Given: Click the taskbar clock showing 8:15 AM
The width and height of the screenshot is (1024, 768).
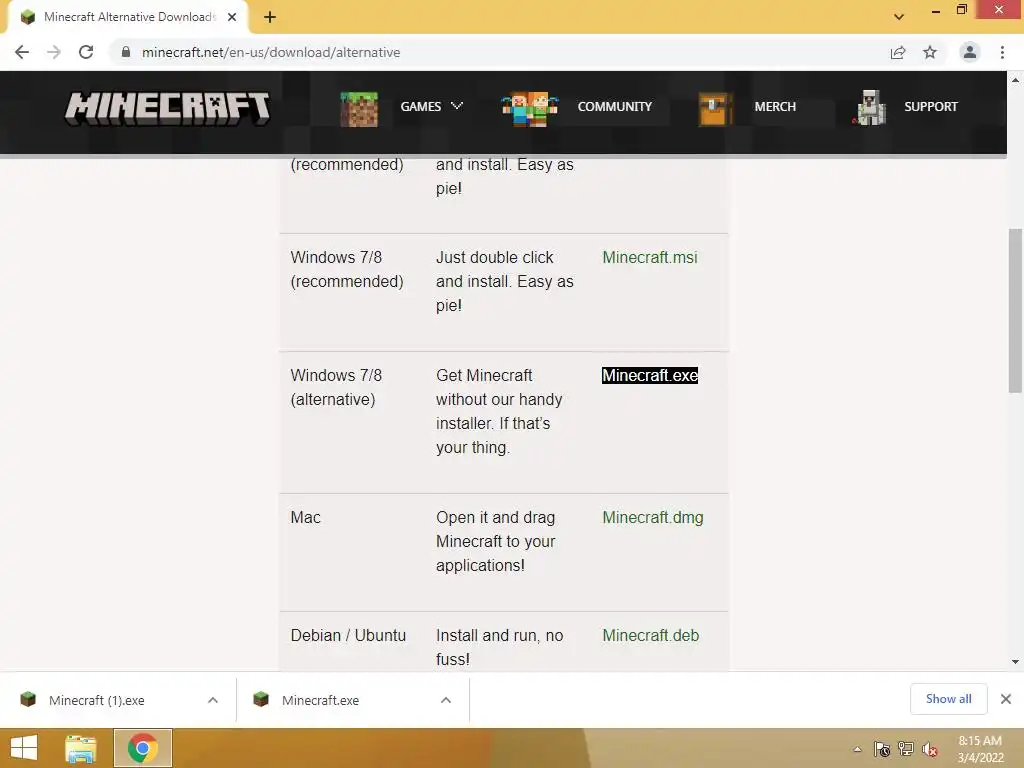Looking at the screenshot, I should [x=980, y=749].
